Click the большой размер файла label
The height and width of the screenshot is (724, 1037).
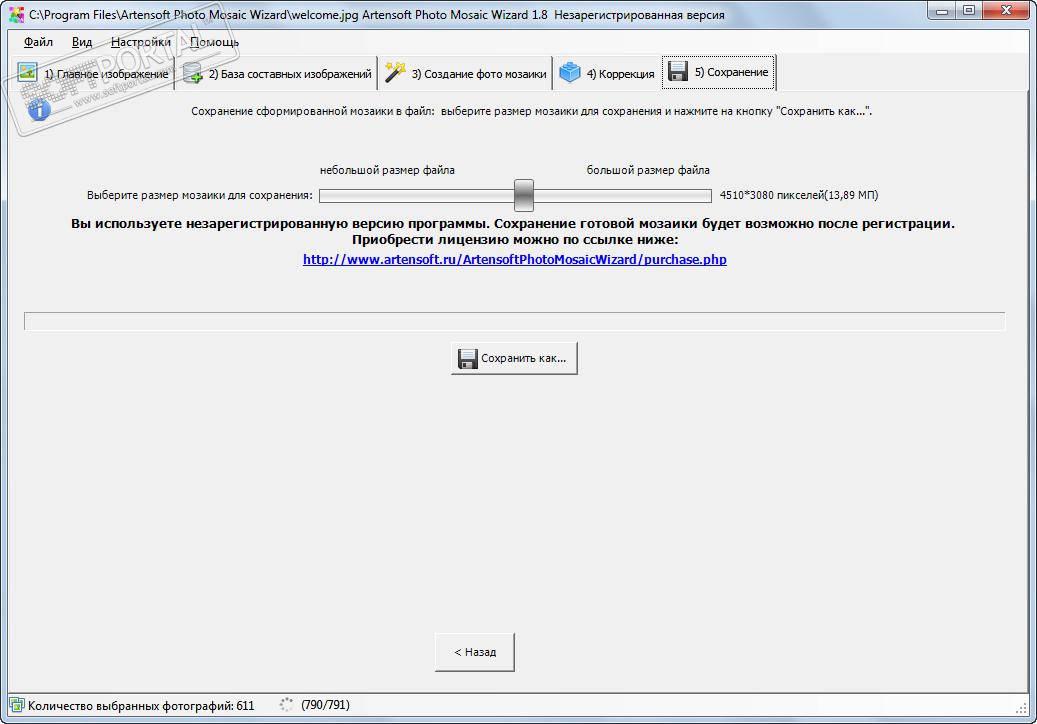[x=648, y=170]
